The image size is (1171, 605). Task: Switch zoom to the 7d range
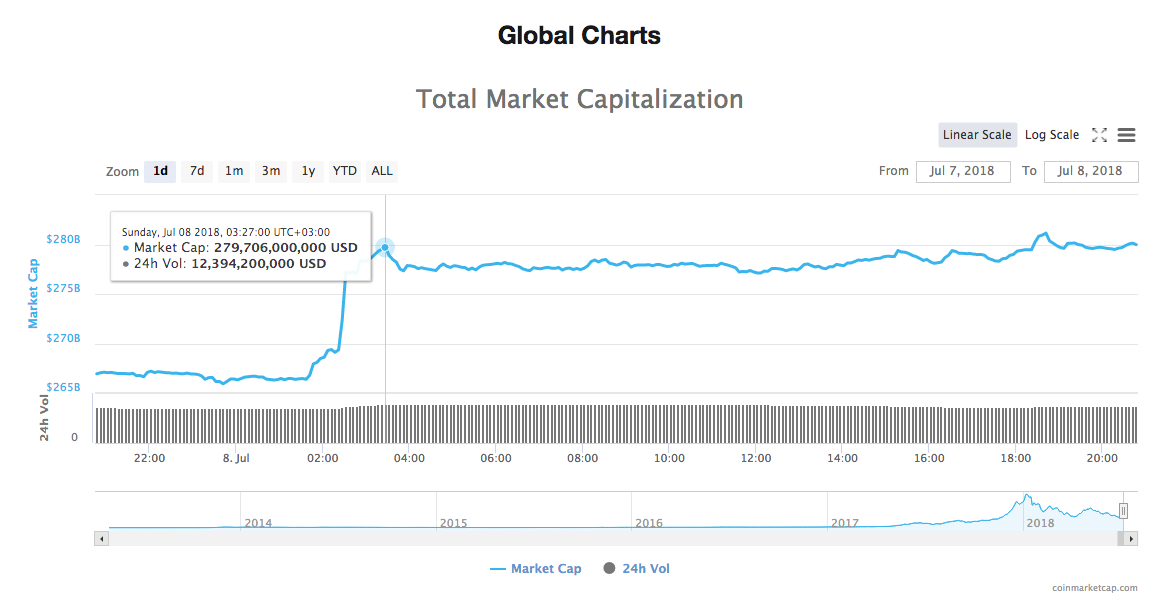click(x=196, y=171)
